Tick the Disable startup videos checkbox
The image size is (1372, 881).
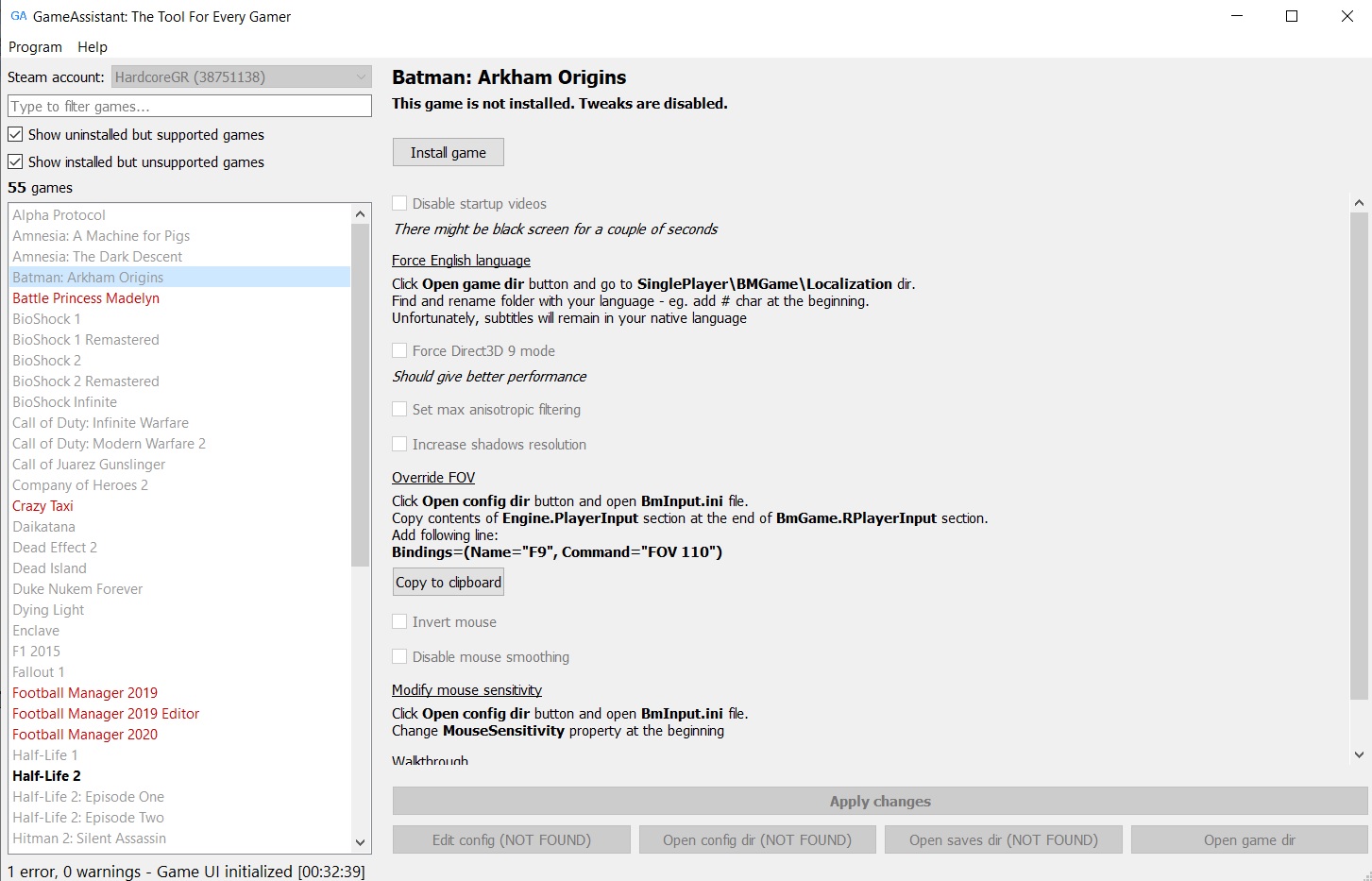(399, 203)
